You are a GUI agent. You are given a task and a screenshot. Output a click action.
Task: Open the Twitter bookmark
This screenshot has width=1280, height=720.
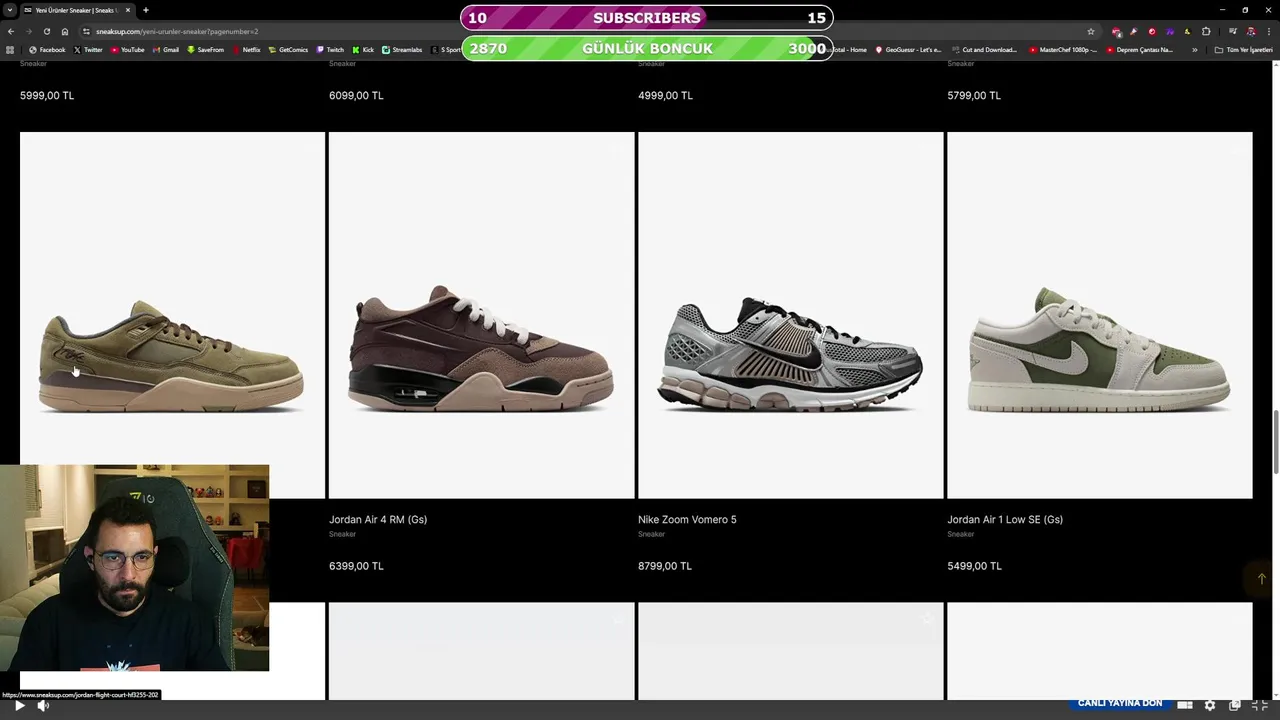point(88,49)
